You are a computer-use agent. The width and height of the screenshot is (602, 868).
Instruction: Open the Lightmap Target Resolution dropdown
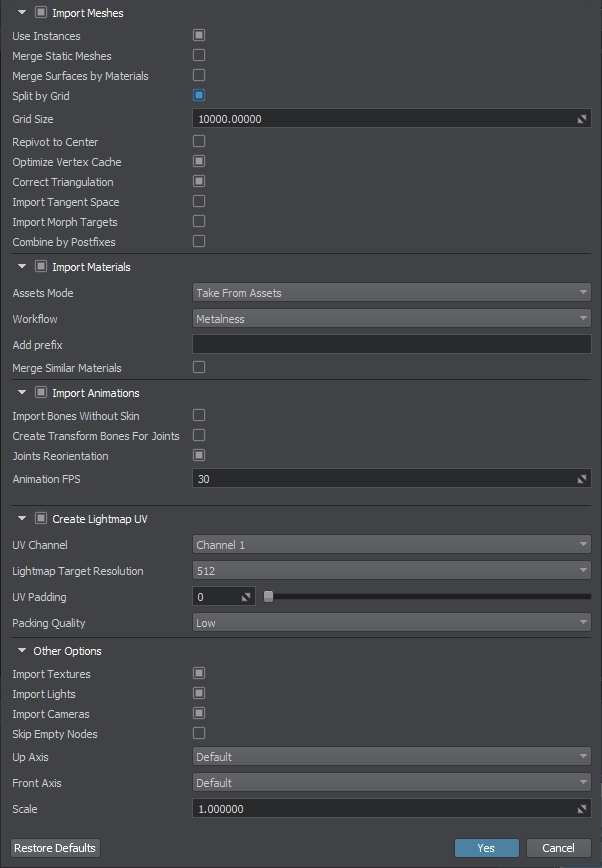tap(391, 571)
